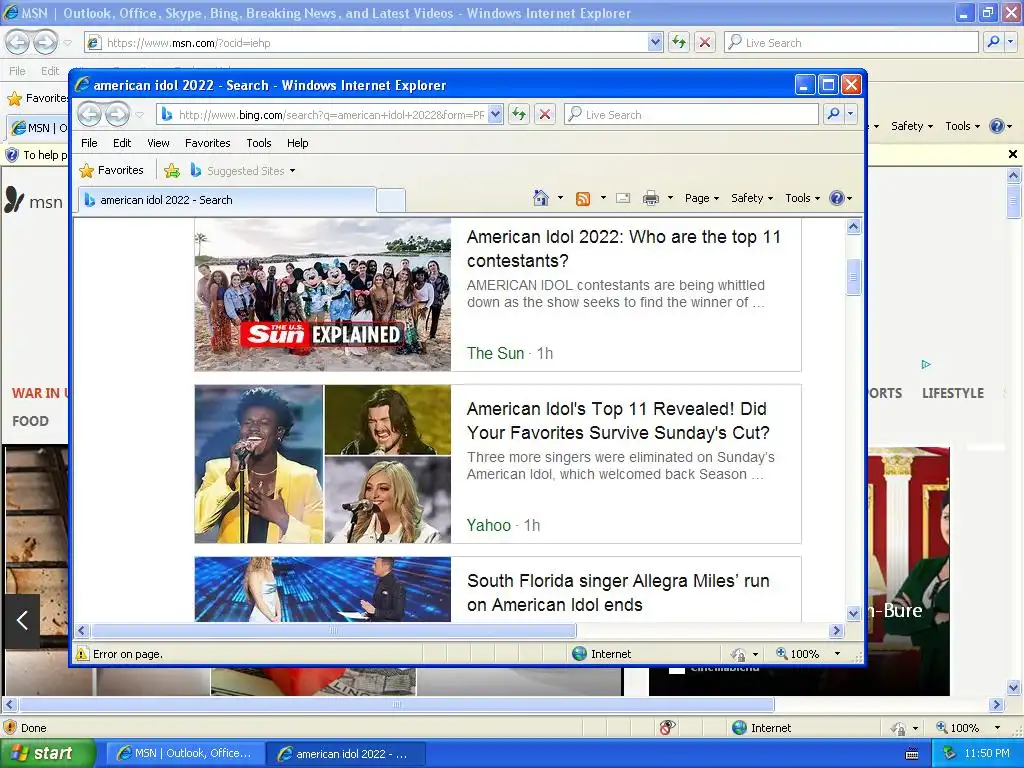Refresh the Bing search page

click(x=519, y=114)
